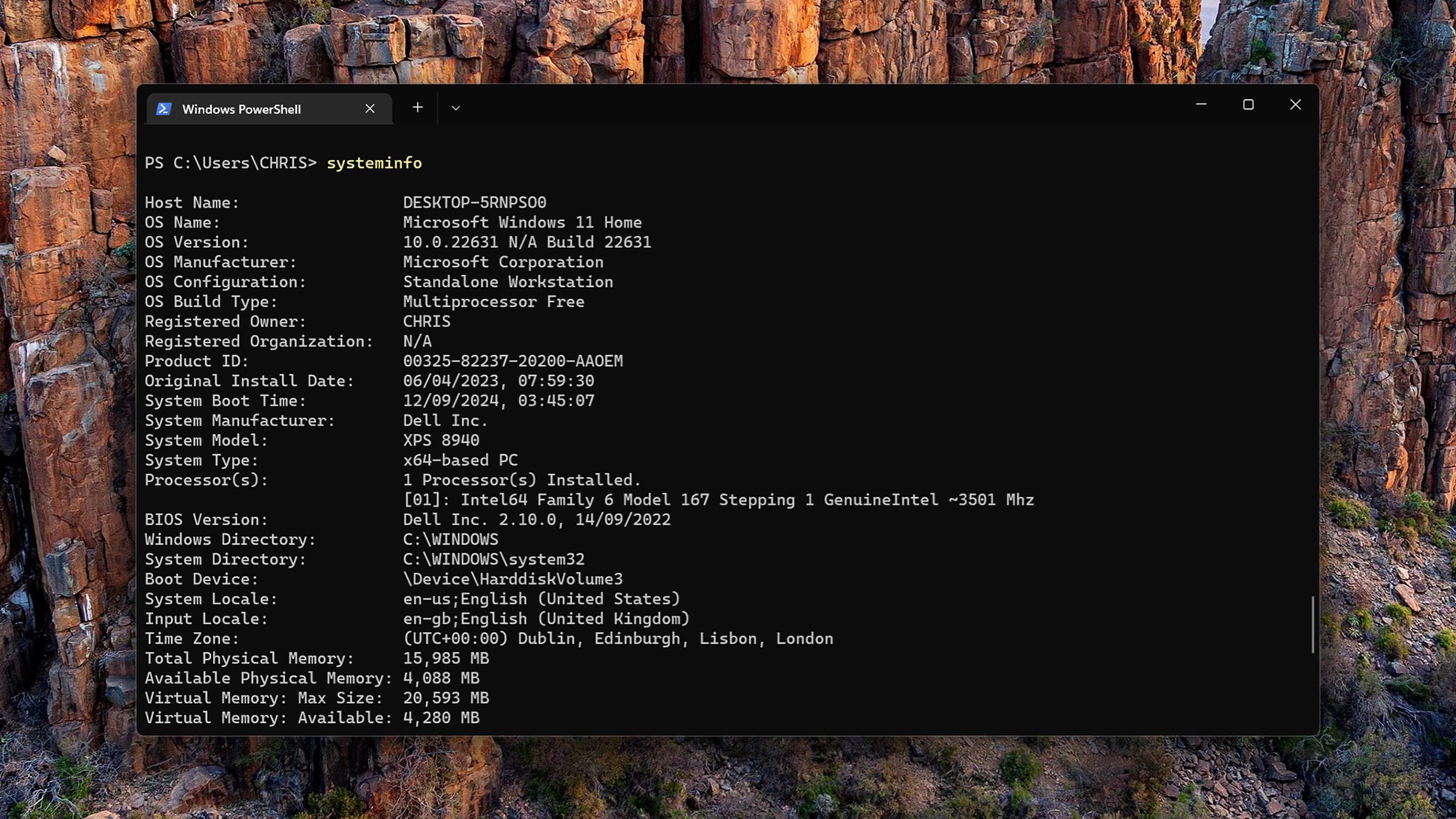Screen dimensions: 1456x819
Task: Click the Product ID value
Action: [x=513, y=361]
